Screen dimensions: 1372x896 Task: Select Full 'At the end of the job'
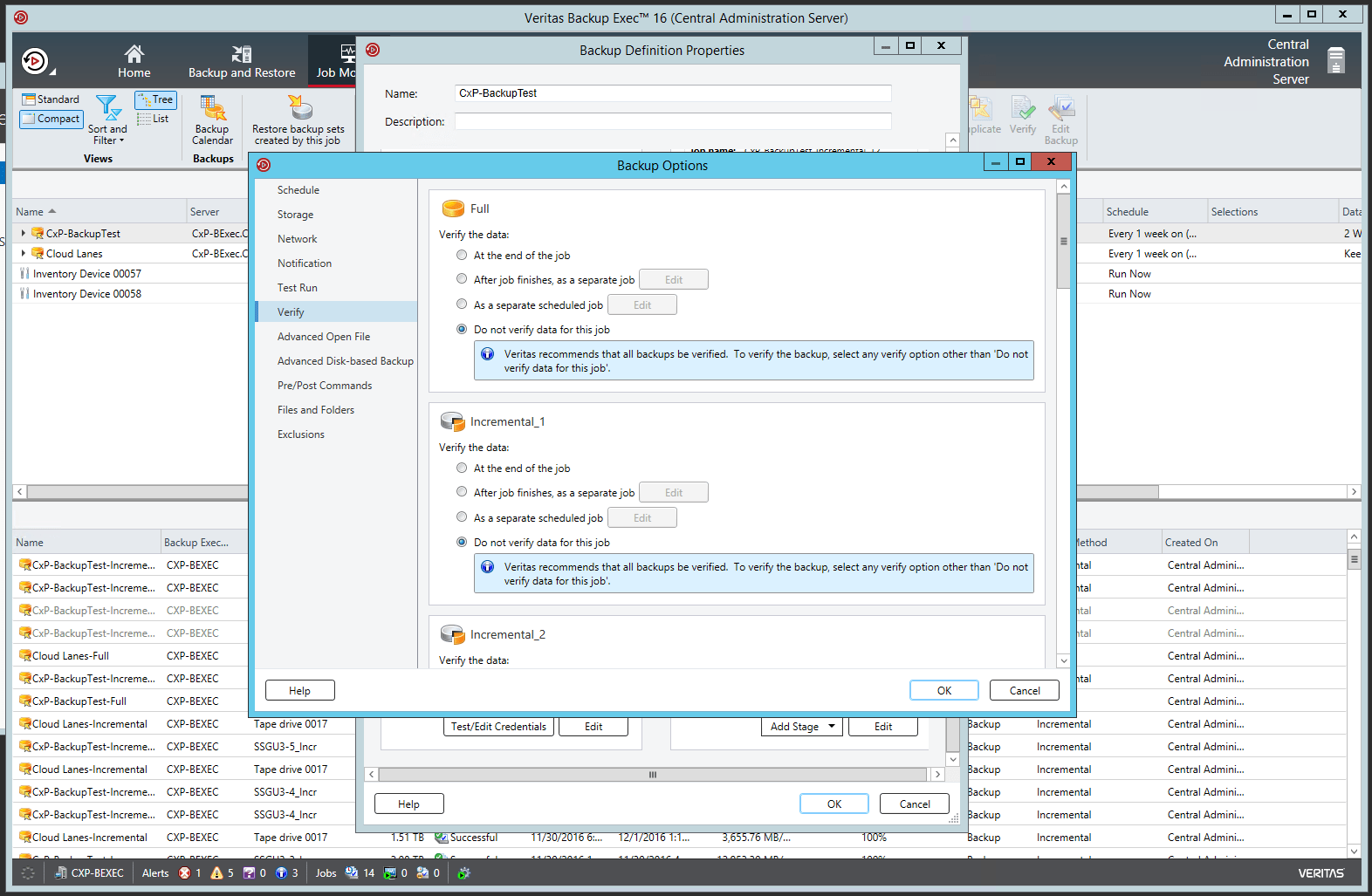click(462, 256)
